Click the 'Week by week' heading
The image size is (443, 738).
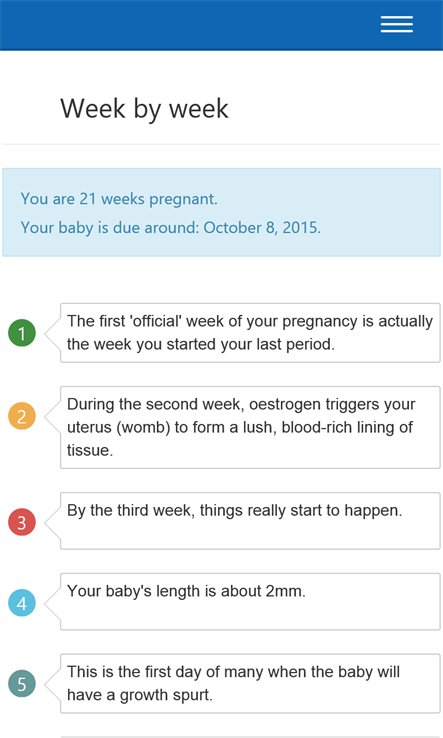coord(144,109)
